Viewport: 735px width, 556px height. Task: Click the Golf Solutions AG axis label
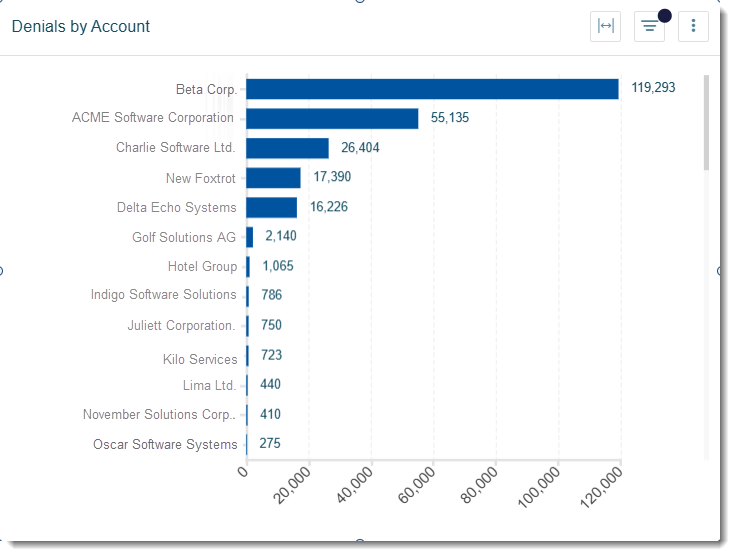[184, 238]
